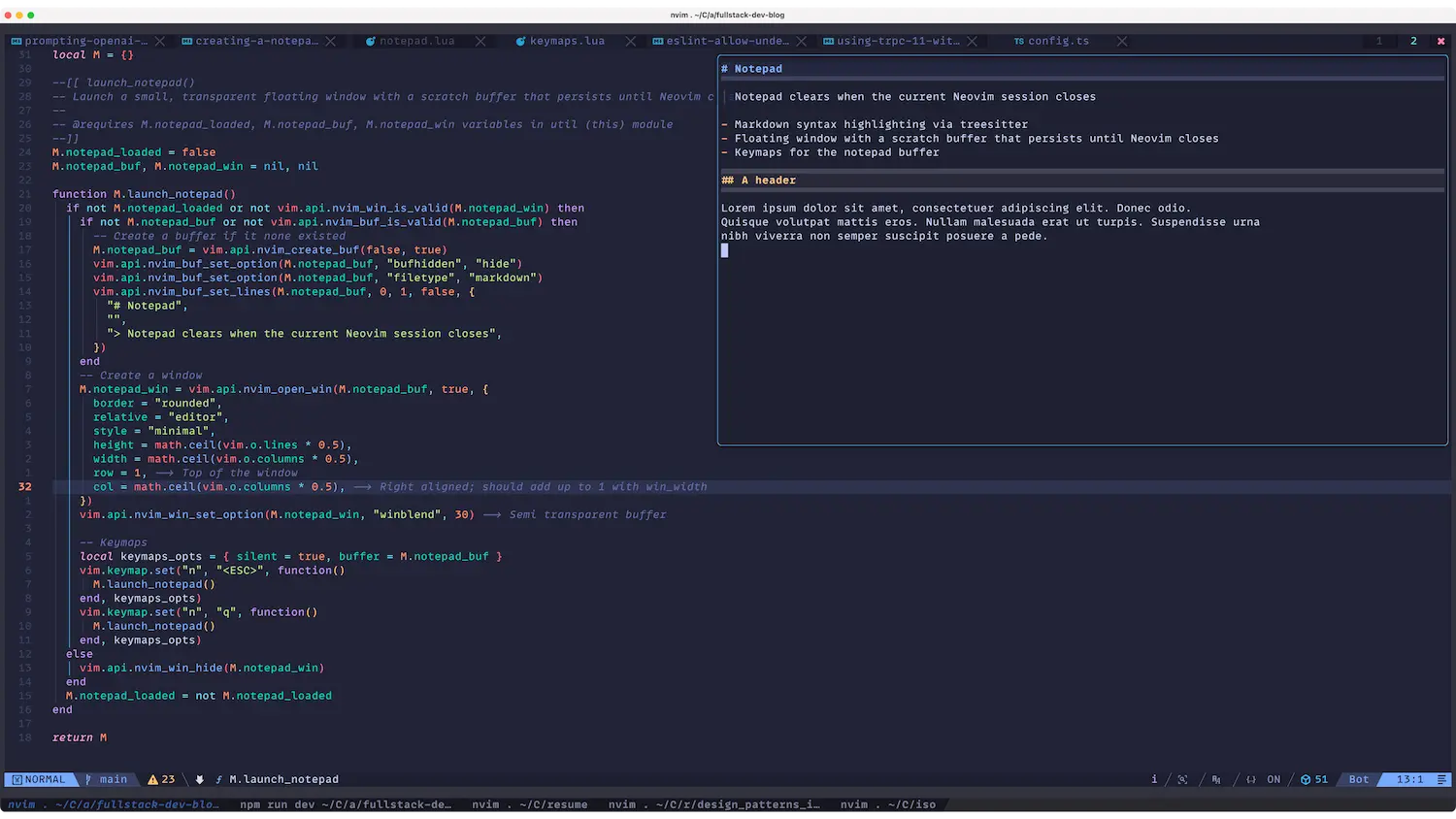The image size is (1456, 819).
Task: Click the lines icon after 13:1
Action: tap(1442, 779)
